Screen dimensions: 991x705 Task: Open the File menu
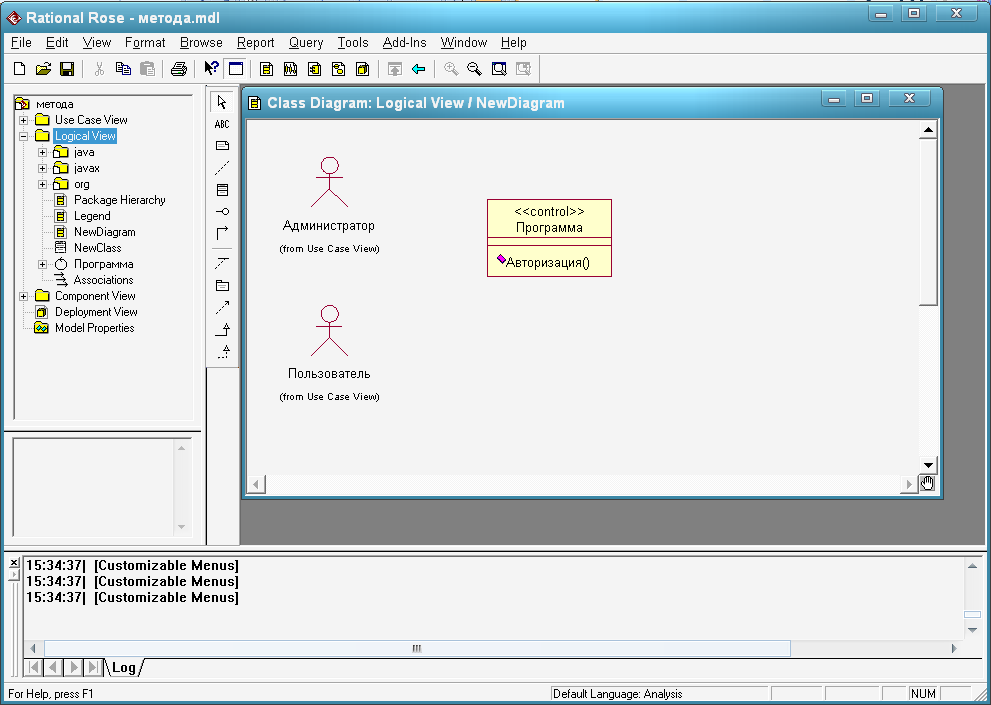click(21, 42)
